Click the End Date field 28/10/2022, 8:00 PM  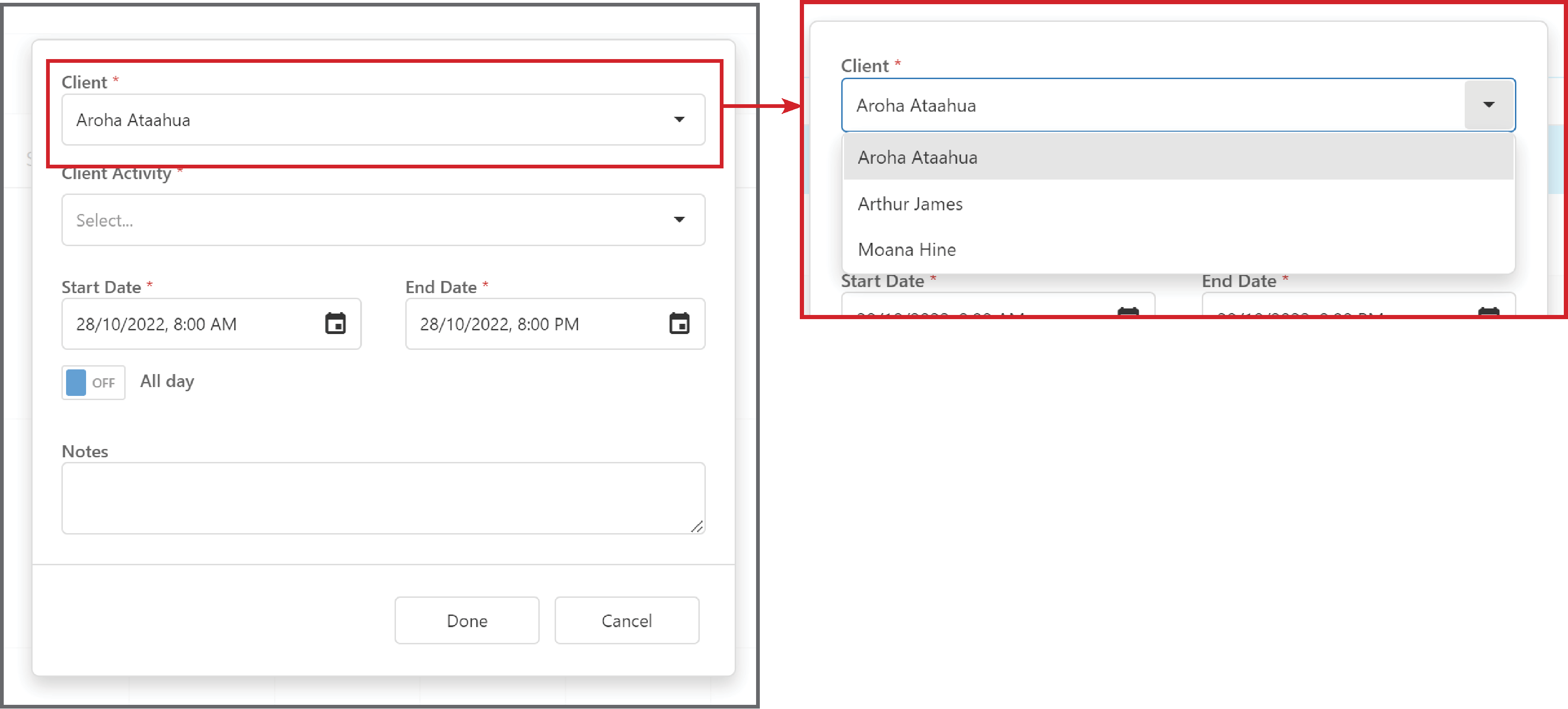point(555,323)
